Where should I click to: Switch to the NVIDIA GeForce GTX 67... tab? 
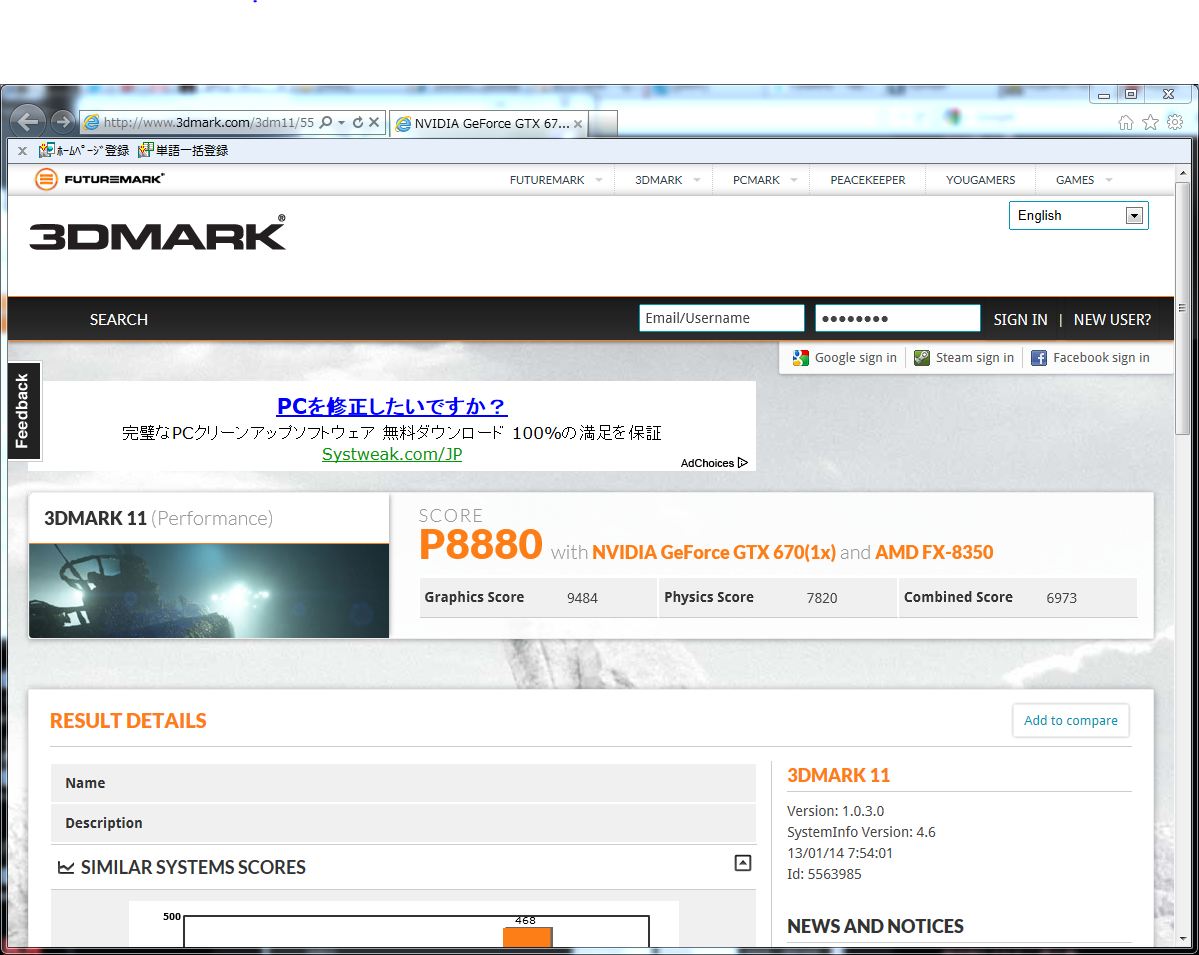click(488, 123)
